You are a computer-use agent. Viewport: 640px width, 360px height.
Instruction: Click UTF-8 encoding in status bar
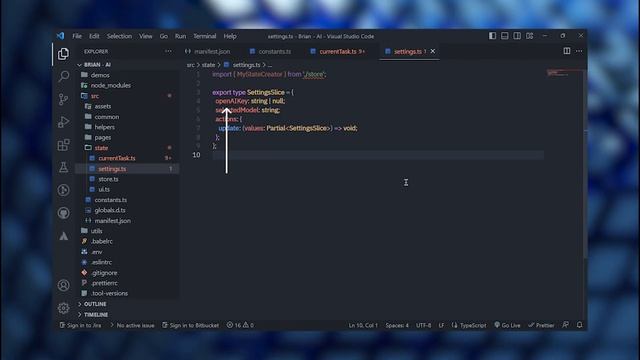point(423,325)
